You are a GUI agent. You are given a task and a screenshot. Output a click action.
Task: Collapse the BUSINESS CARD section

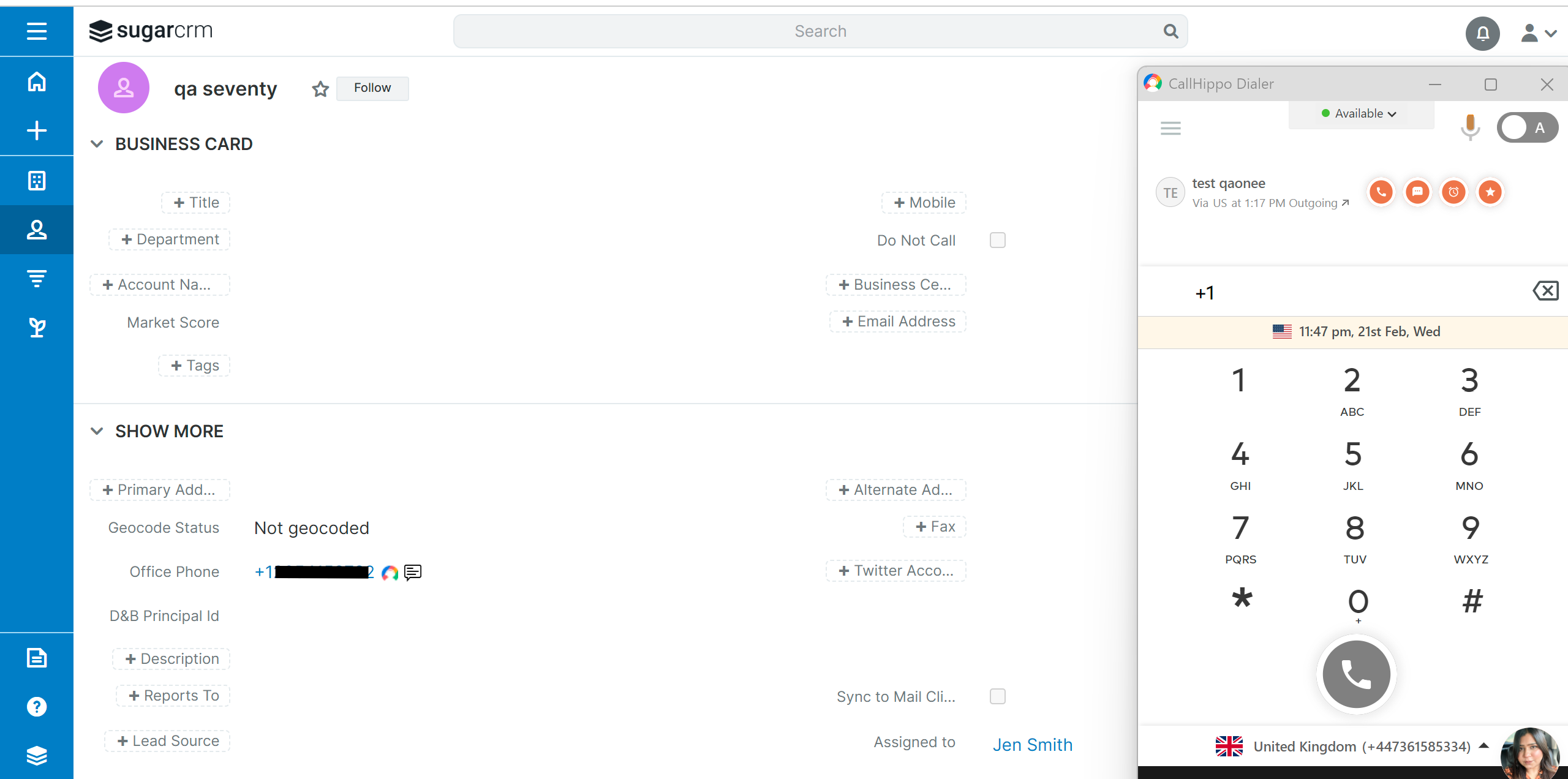pyautogui.click(x=97, y=144)
